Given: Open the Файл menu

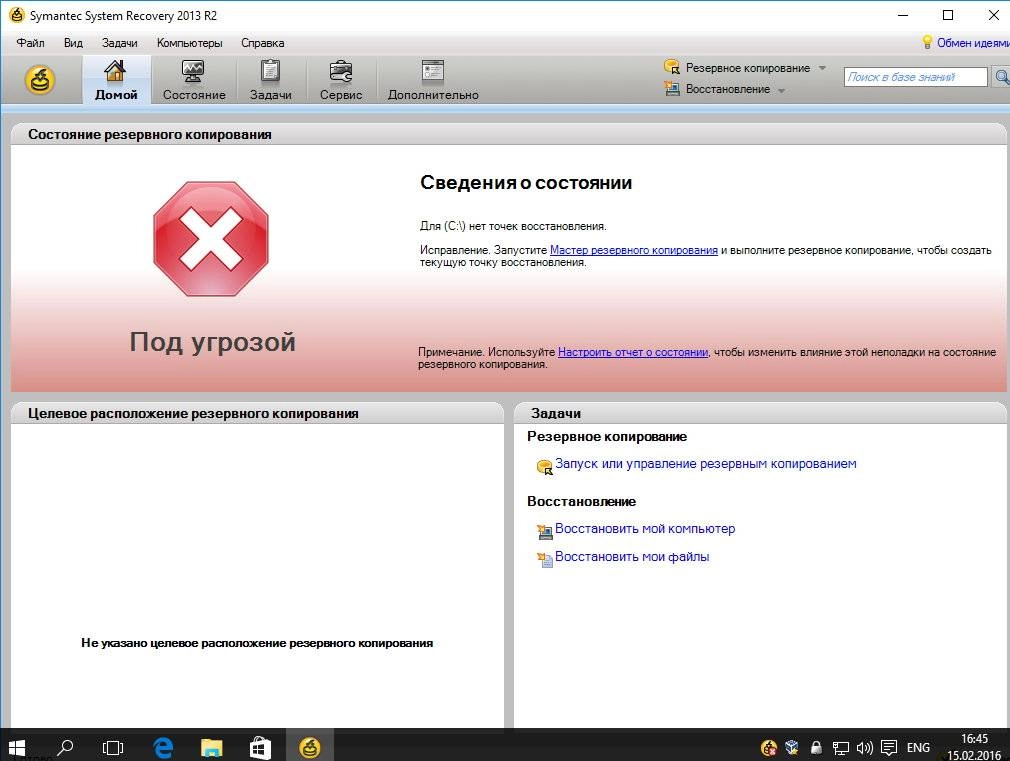Looking at the screenshot, I should click(x=30, y=43).
